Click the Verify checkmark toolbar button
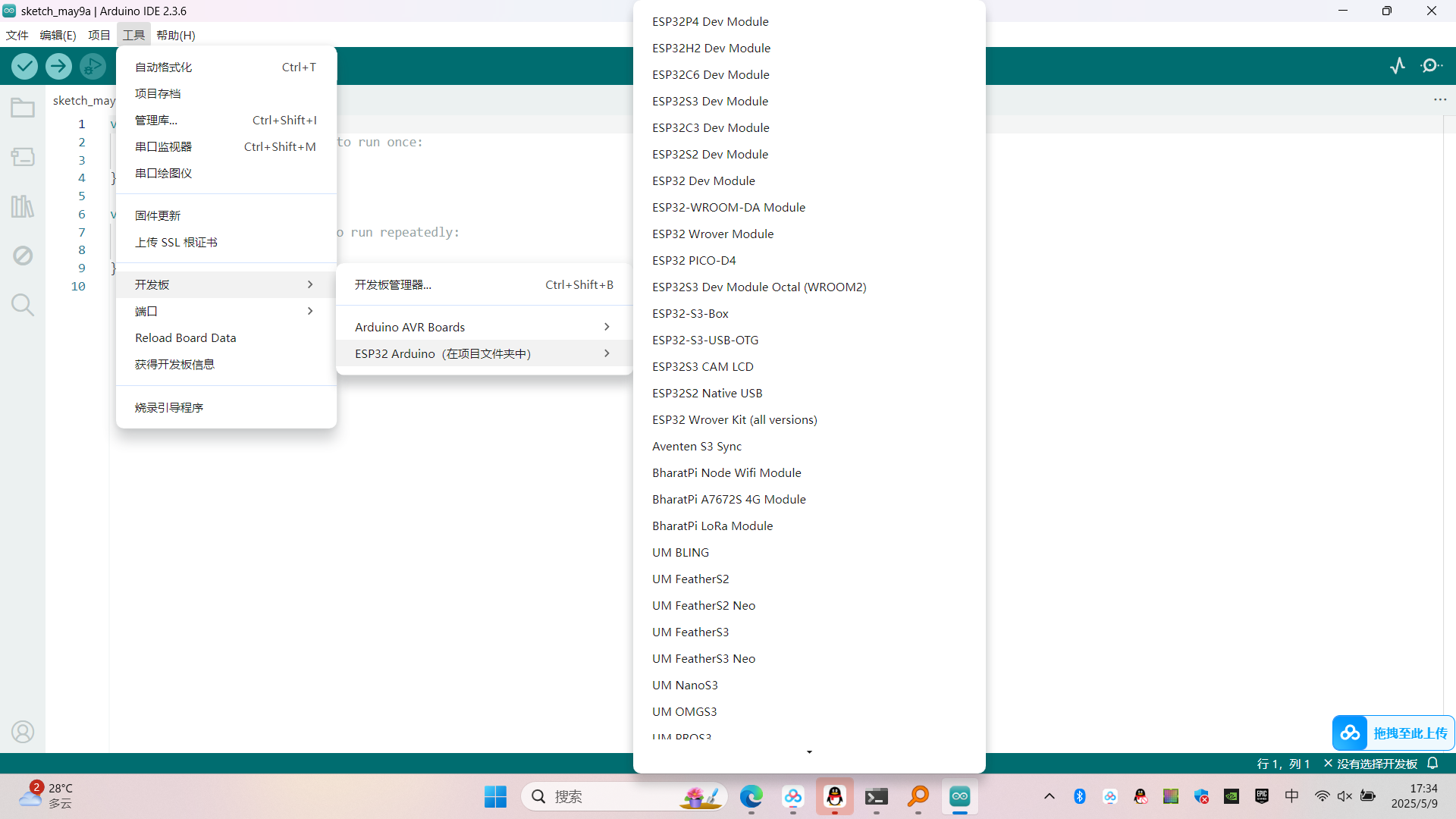Screen dimensions: 1456x819 tap(25, 67)
